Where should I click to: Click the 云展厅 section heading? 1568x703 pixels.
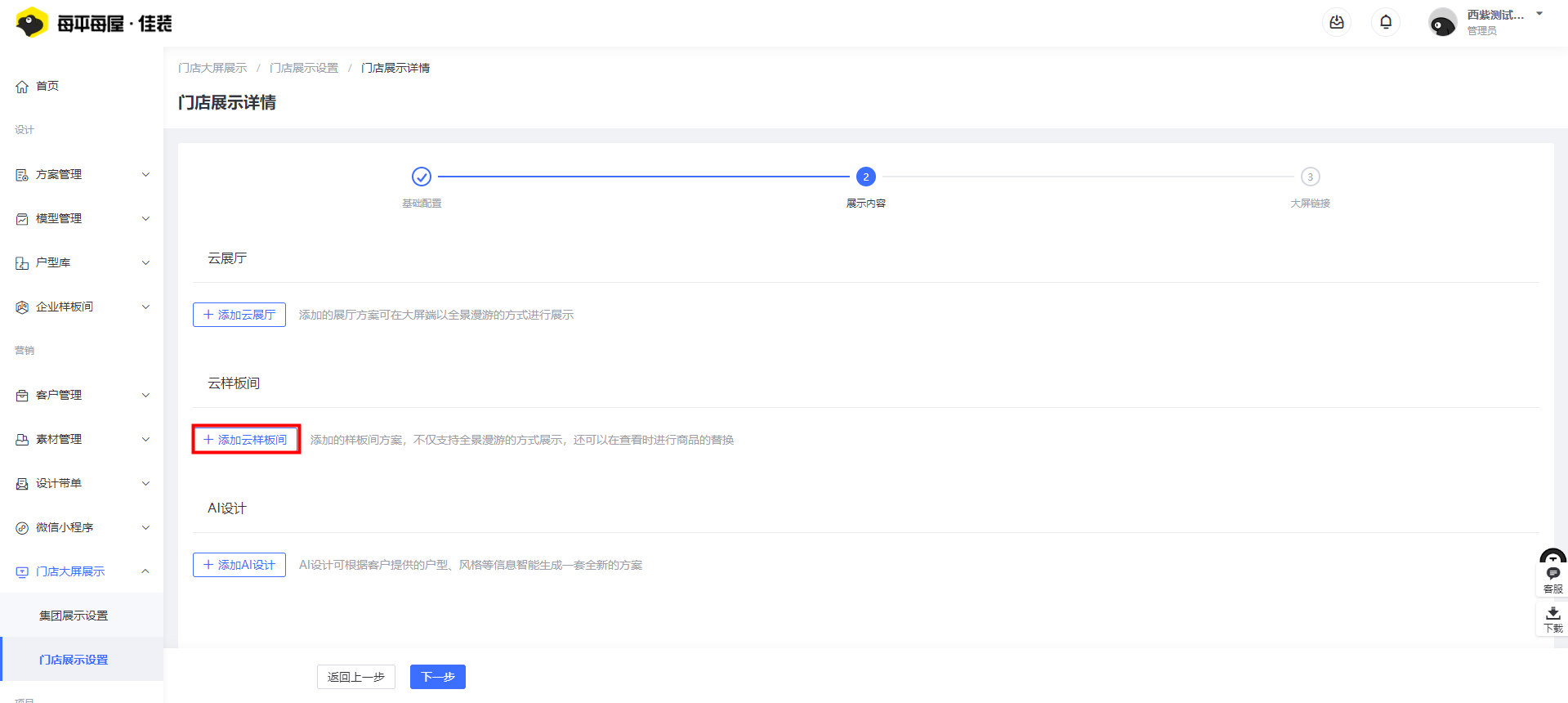tap(227, 258)
